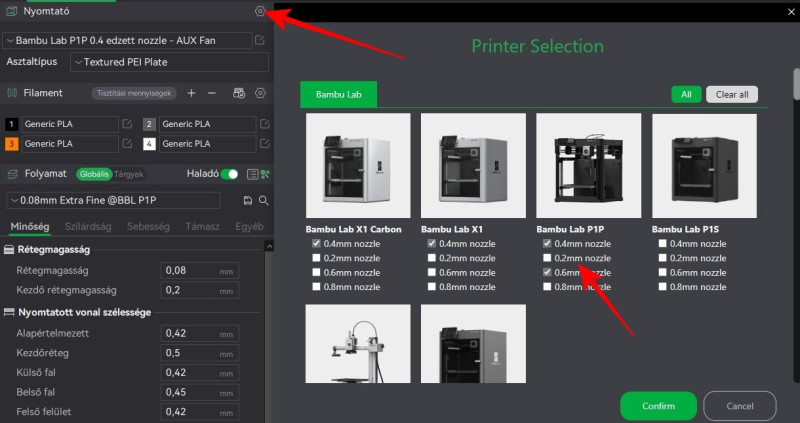
Task: Switch to the Minőség tab
Action: 30,227
